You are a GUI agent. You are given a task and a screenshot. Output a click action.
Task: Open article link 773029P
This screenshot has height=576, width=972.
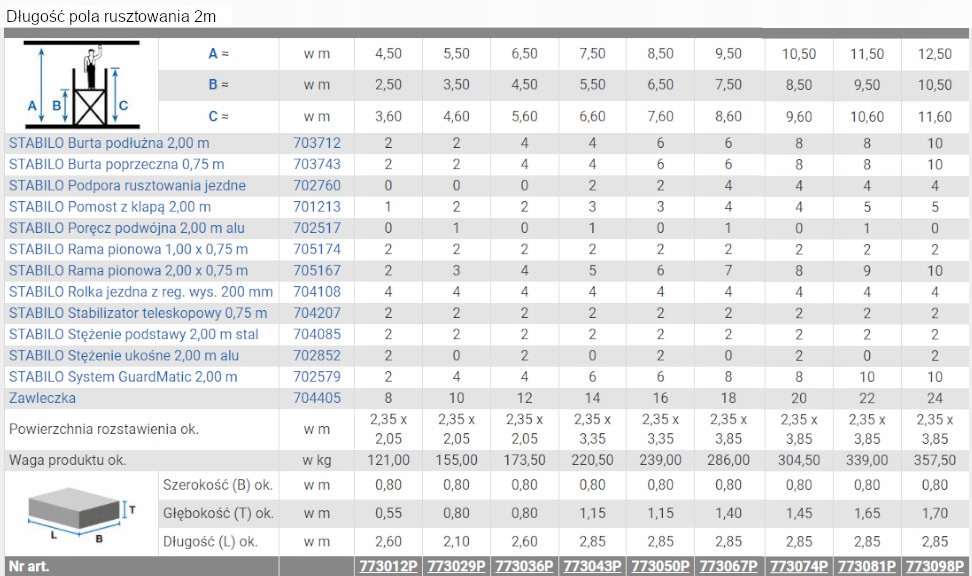(x=456, y=566)
